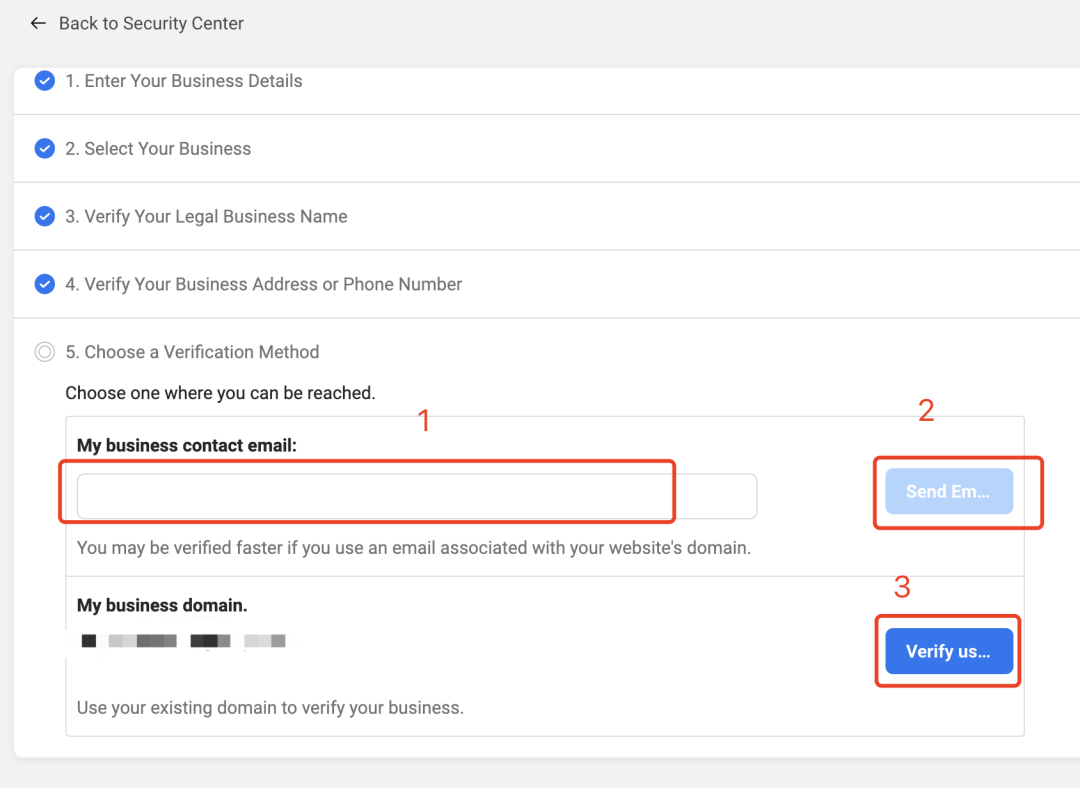
Task: Click the completed checkmark beside Select Your Business
Action: [44, 149]
